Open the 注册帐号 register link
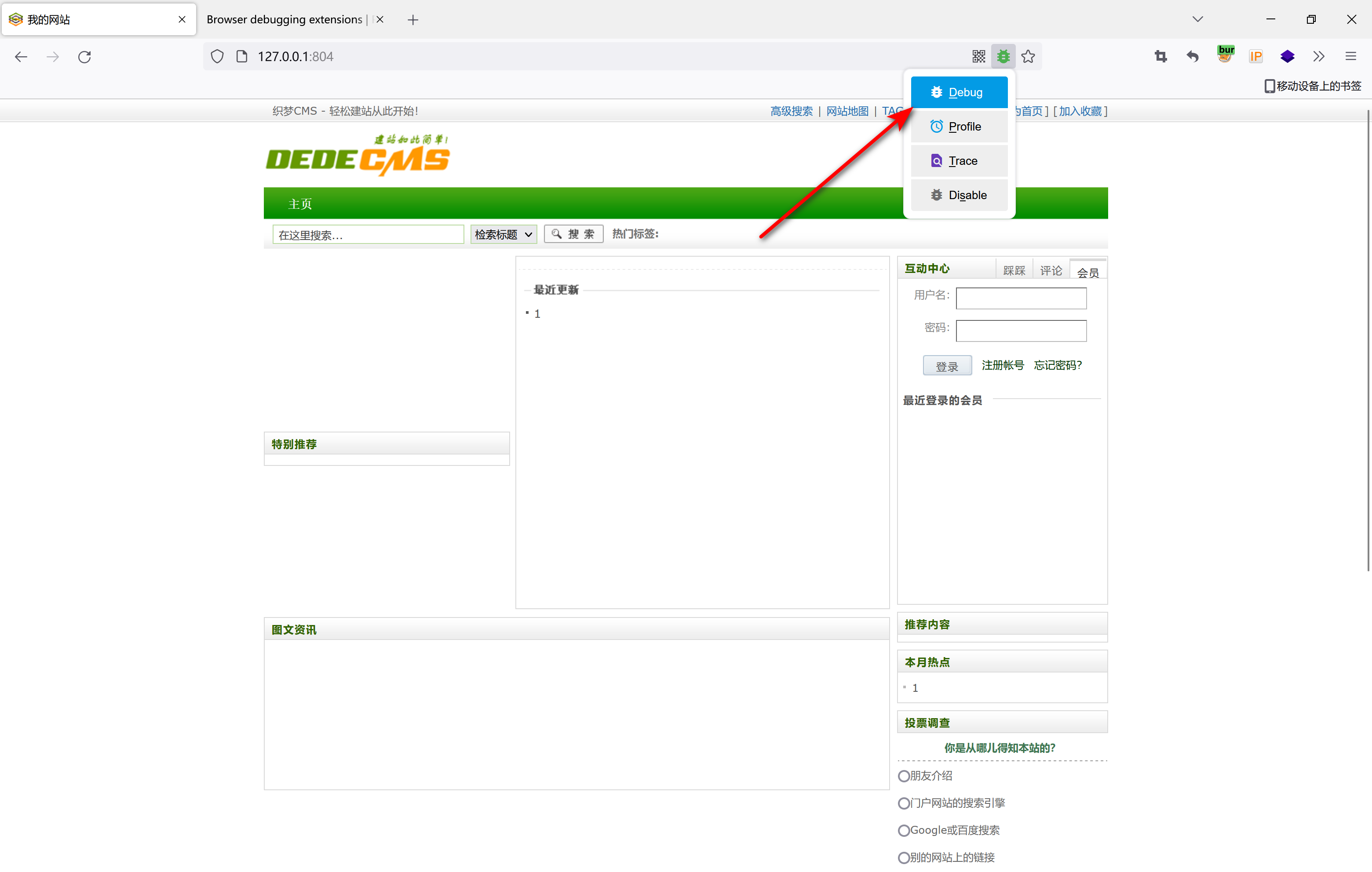Viewport: 1372px width, 872px height. (1003, 365)
